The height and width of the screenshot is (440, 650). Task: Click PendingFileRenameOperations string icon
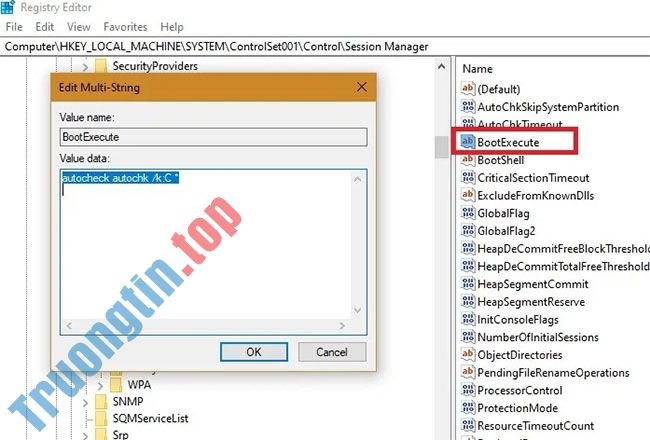(468, 372)
